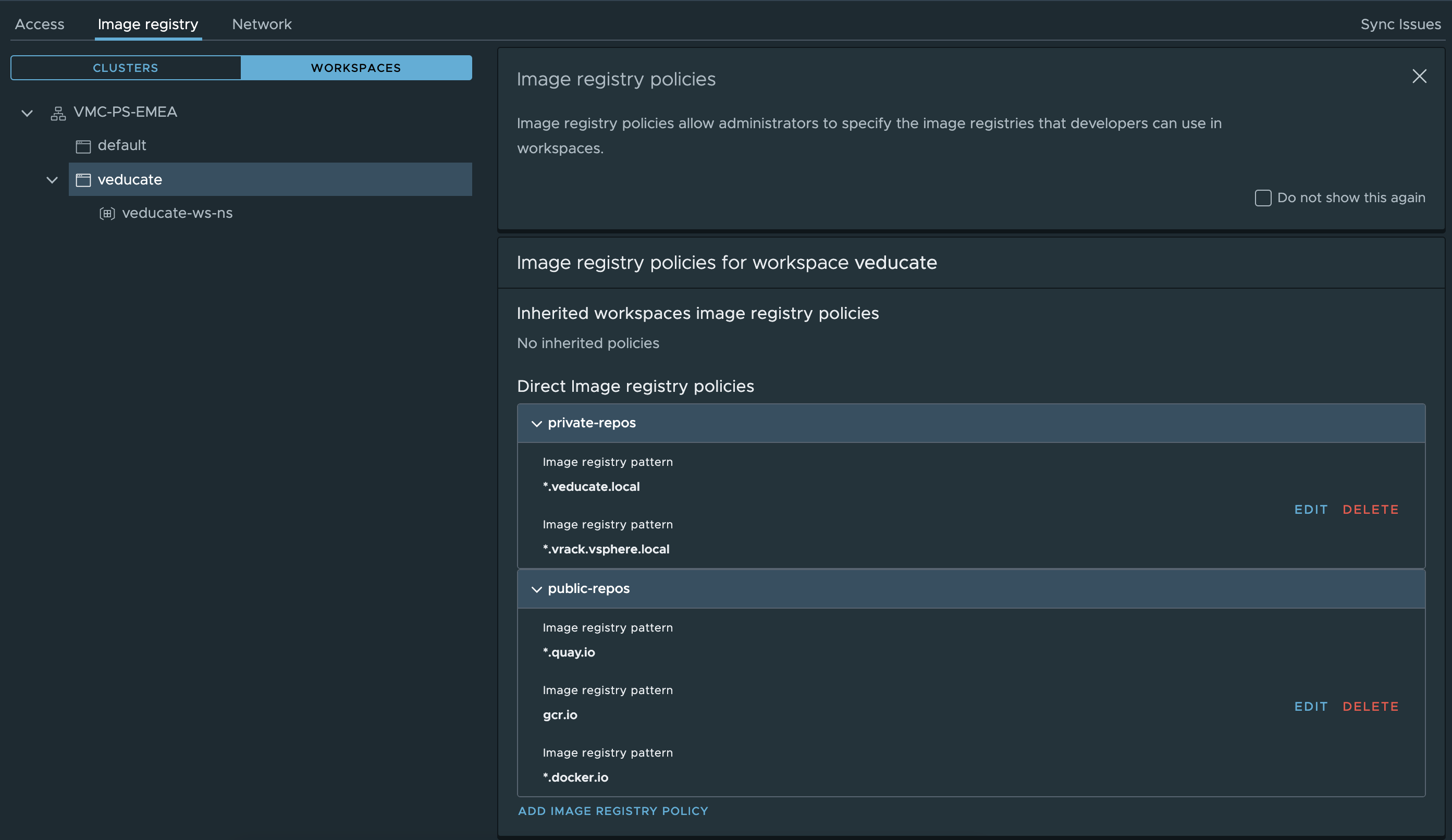The image size is (1452, 840).
Task: Click the veducate workspace folder icon
Action: [x=83, y=180]
